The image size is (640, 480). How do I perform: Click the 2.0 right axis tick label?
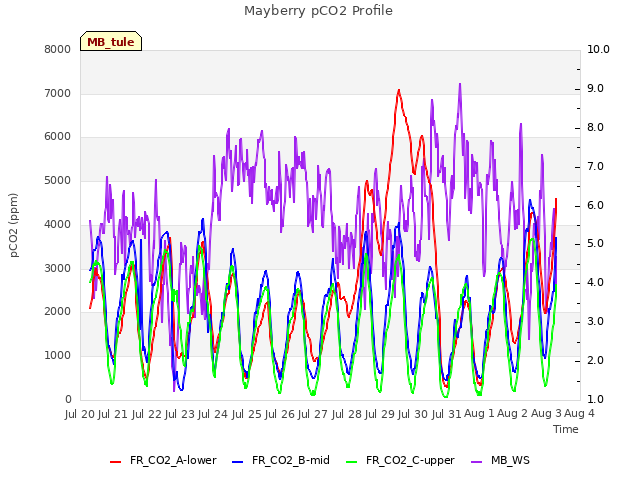tap(595, 360)
